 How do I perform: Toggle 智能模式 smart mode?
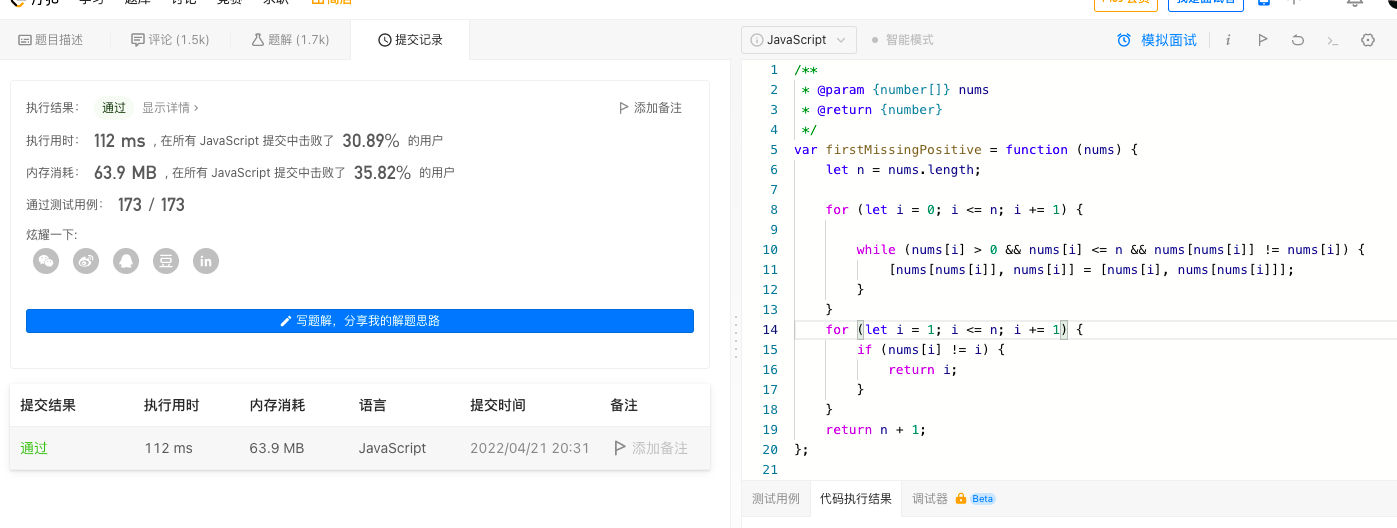(x=902, y=40)
